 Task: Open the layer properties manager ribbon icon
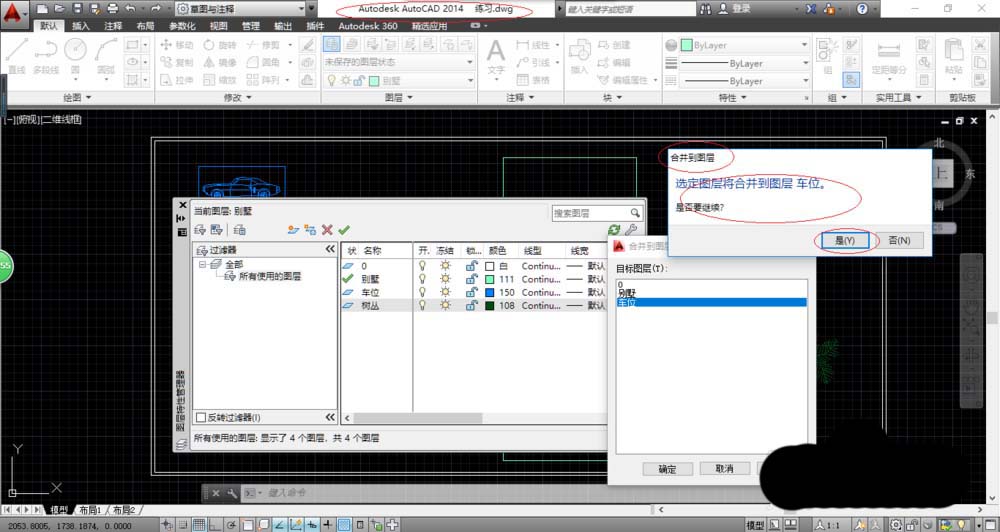(x=332, y=44)
